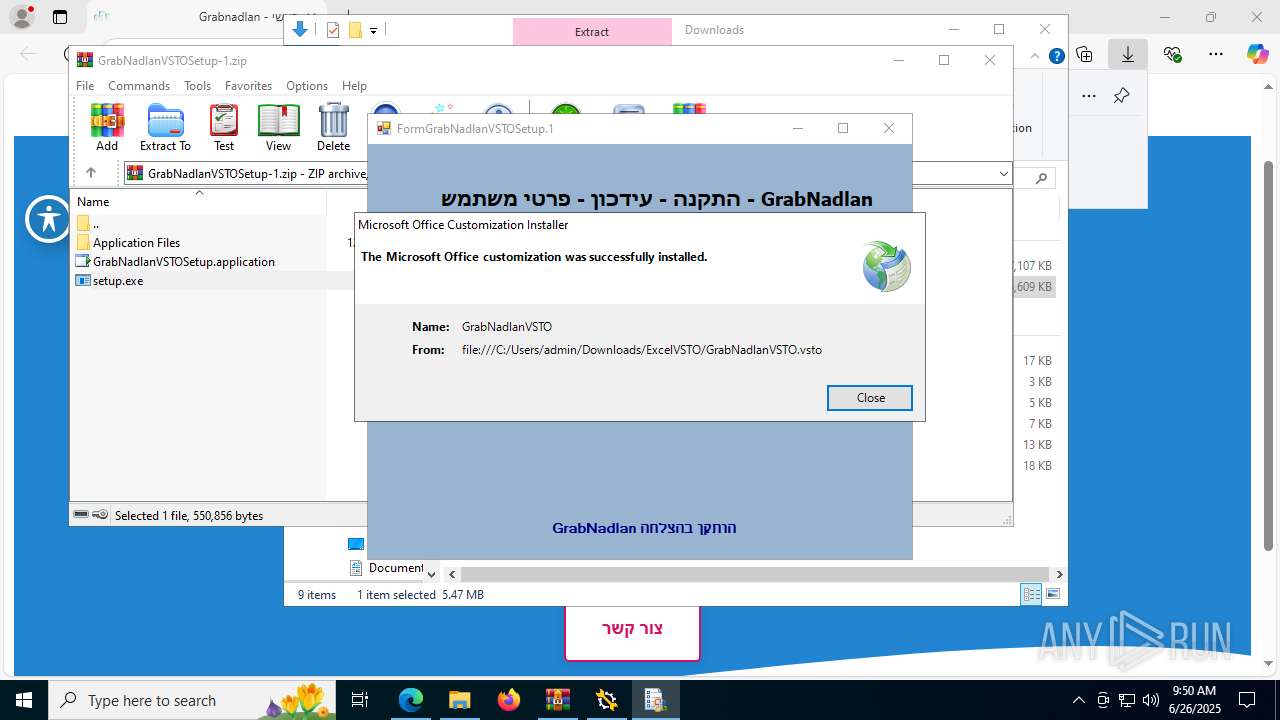Click the Explorer search magnifier box

tap(1041, 179)
